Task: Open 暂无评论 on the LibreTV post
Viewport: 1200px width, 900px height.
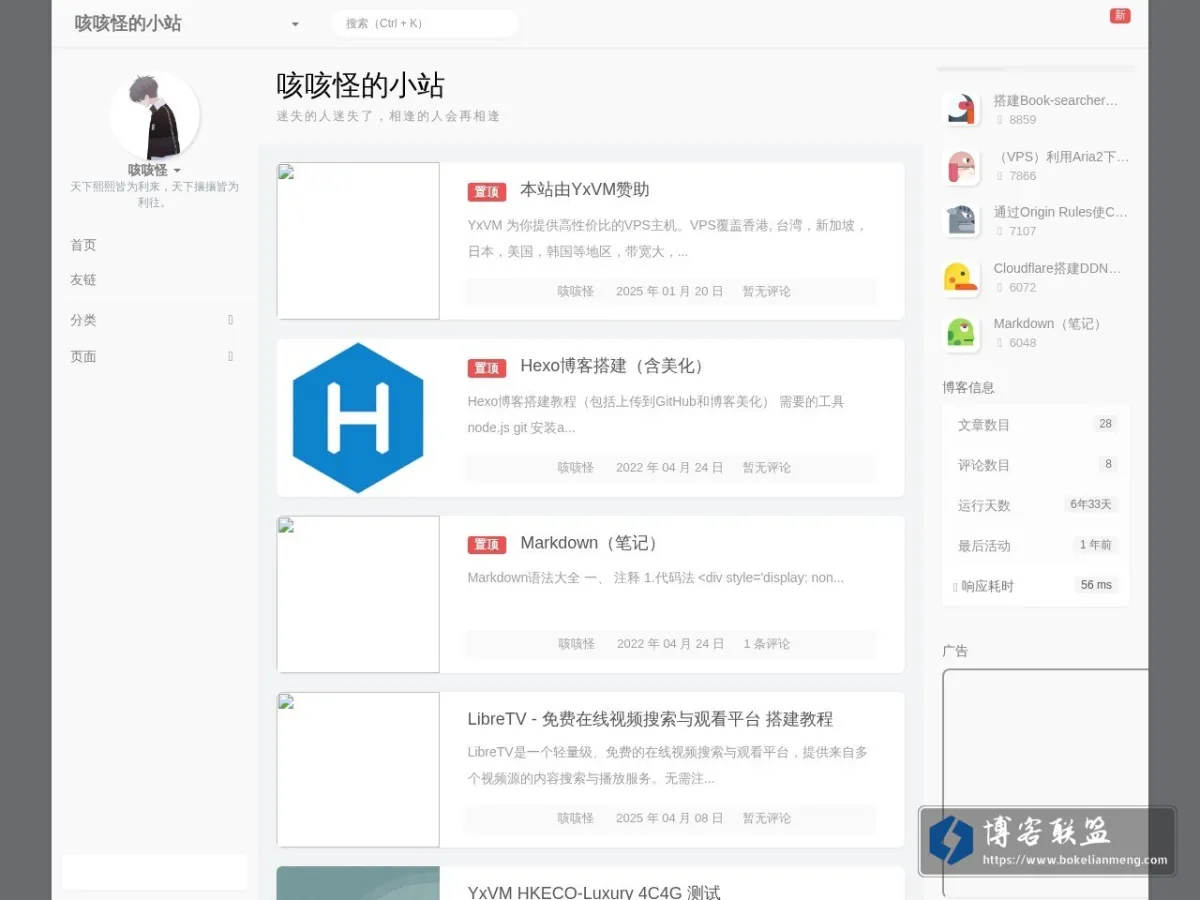Action: 767,818
